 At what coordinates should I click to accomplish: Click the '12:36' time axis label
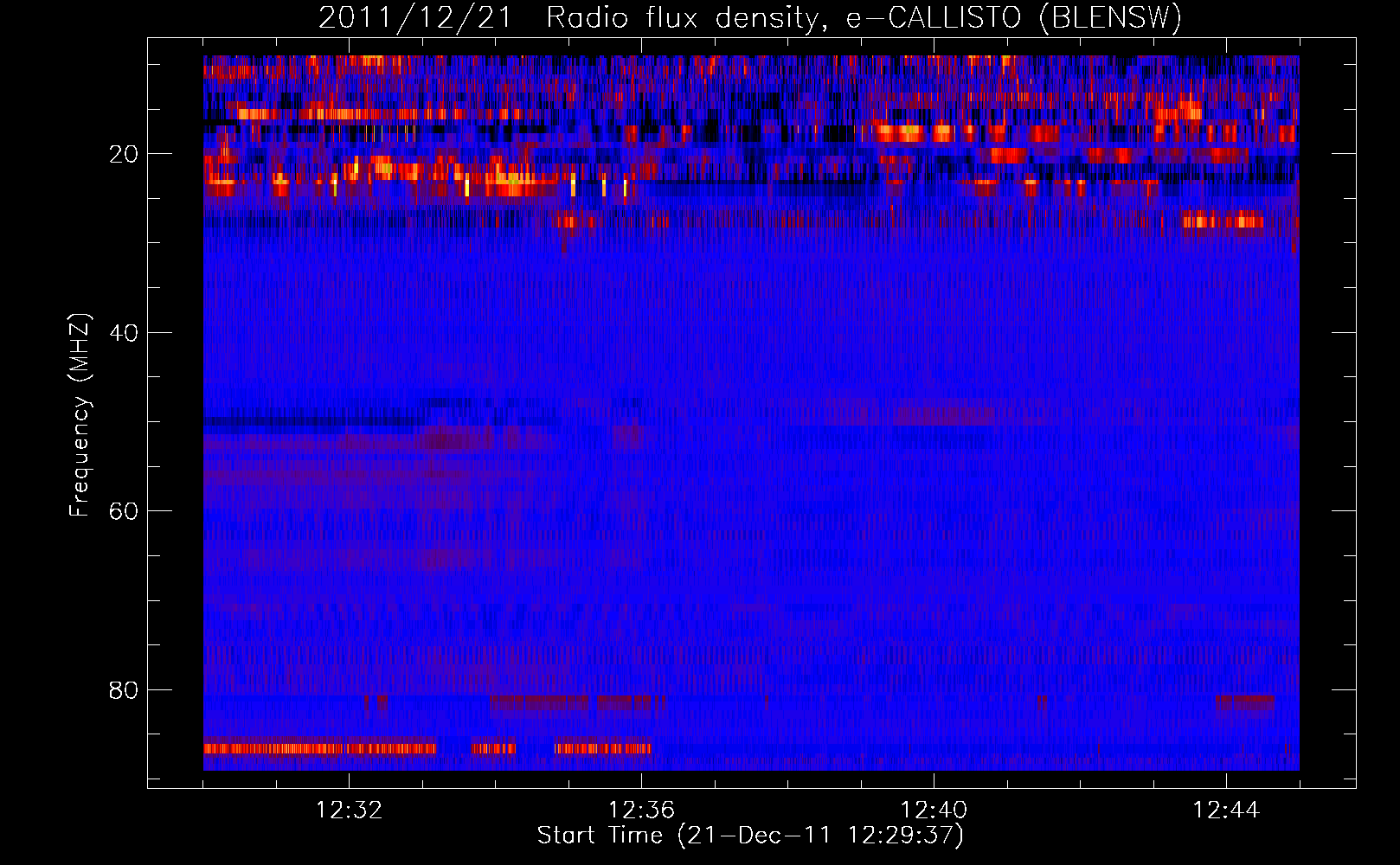[x=641, y=811]
